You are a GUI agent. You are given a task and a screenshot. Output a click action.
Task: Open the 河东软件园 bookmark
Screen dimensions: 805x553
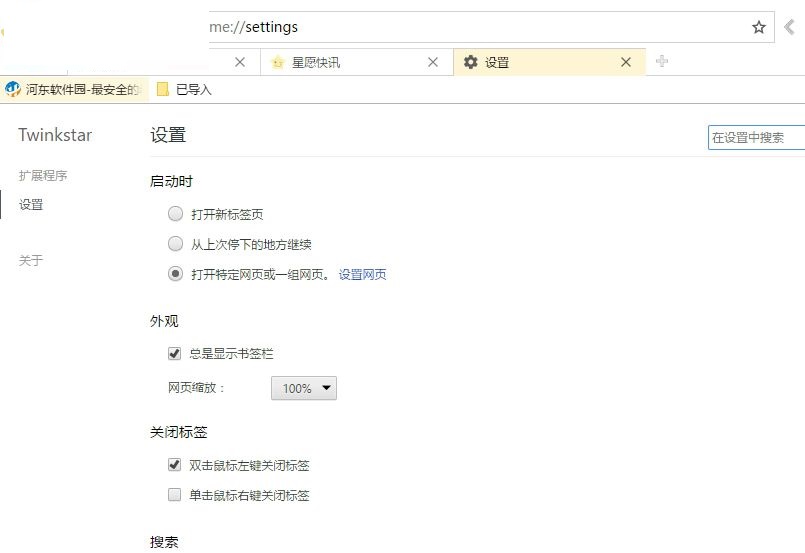pos(72,89)
